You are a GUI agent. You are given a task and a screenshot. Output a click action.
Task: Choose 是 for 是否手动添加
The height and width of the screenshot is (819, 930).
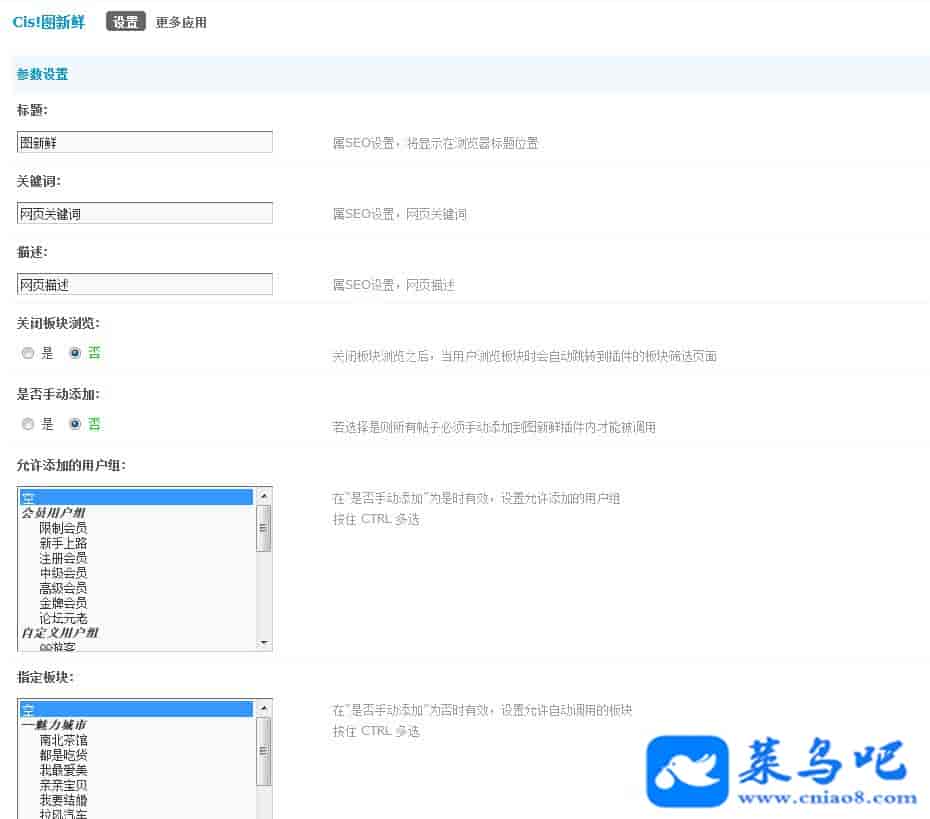point(28,424)
